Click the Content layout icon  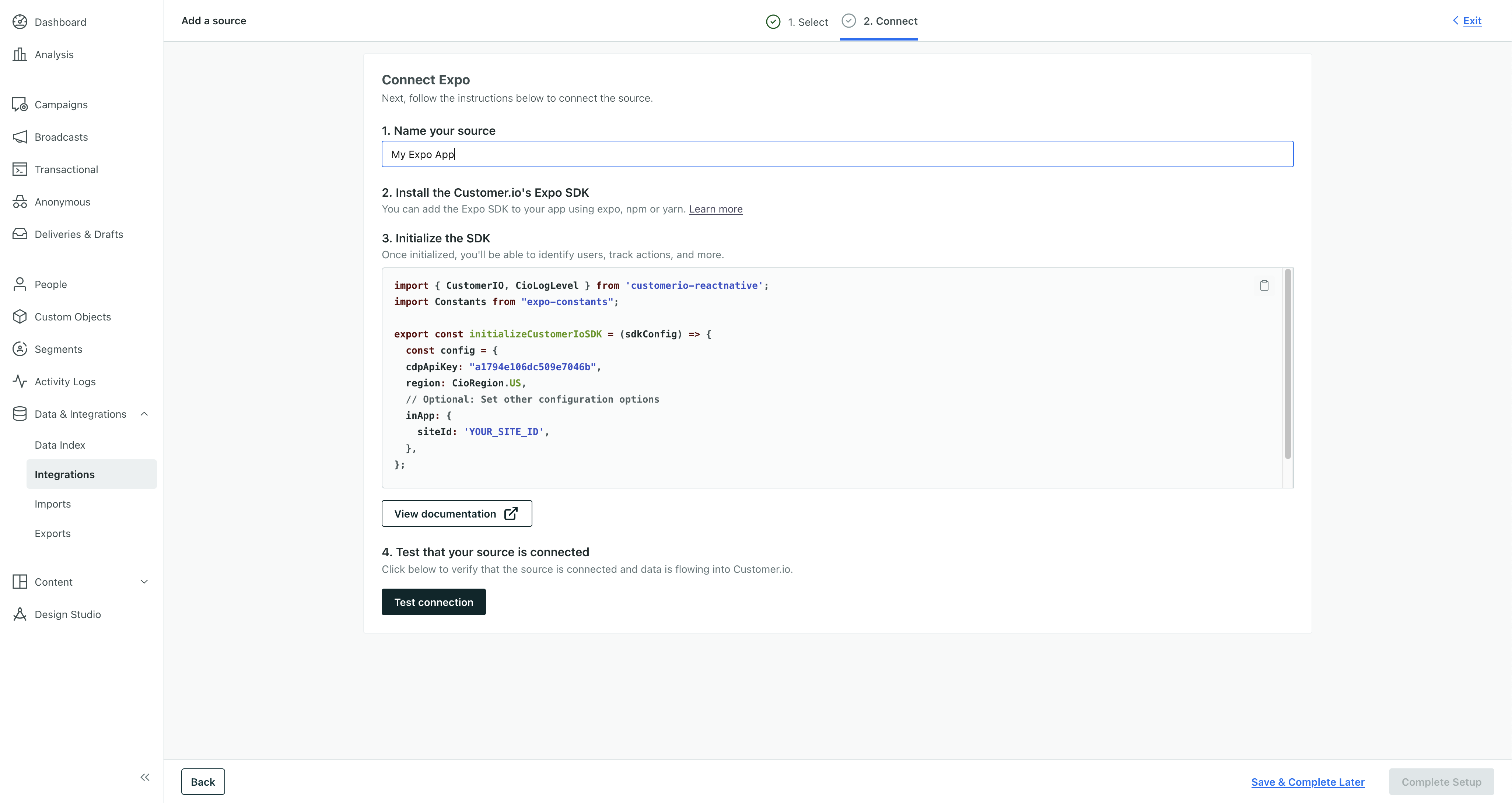click(20, 582)
